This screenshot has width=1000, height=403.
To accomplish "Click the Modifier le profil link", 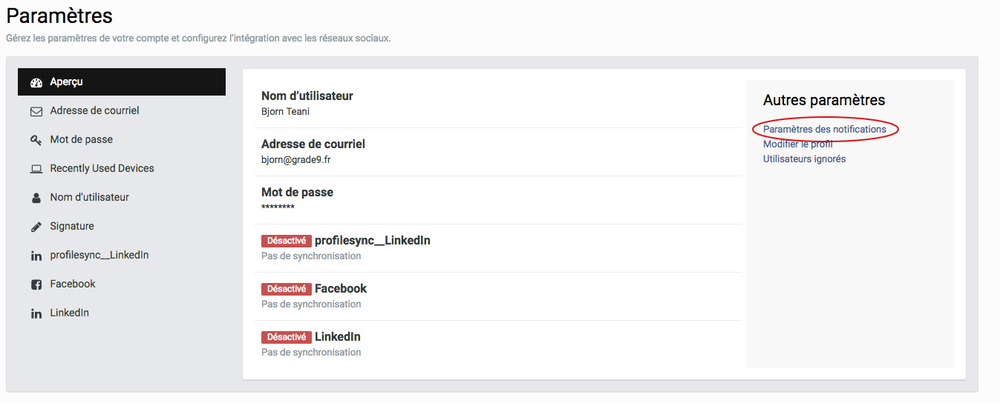I will click(797, 144).
